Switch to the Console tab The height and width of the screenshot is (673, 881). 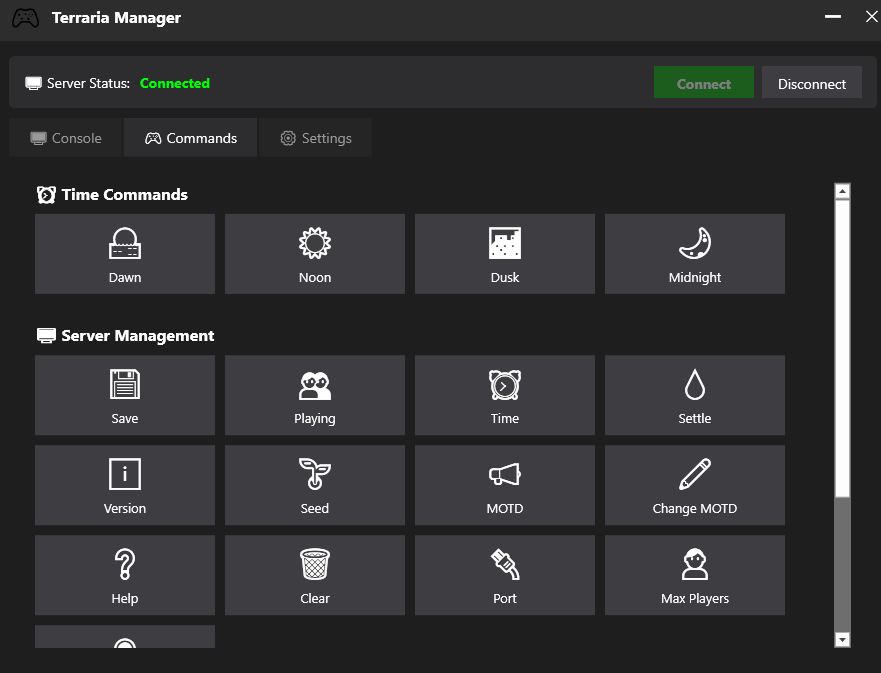[66, 138]
